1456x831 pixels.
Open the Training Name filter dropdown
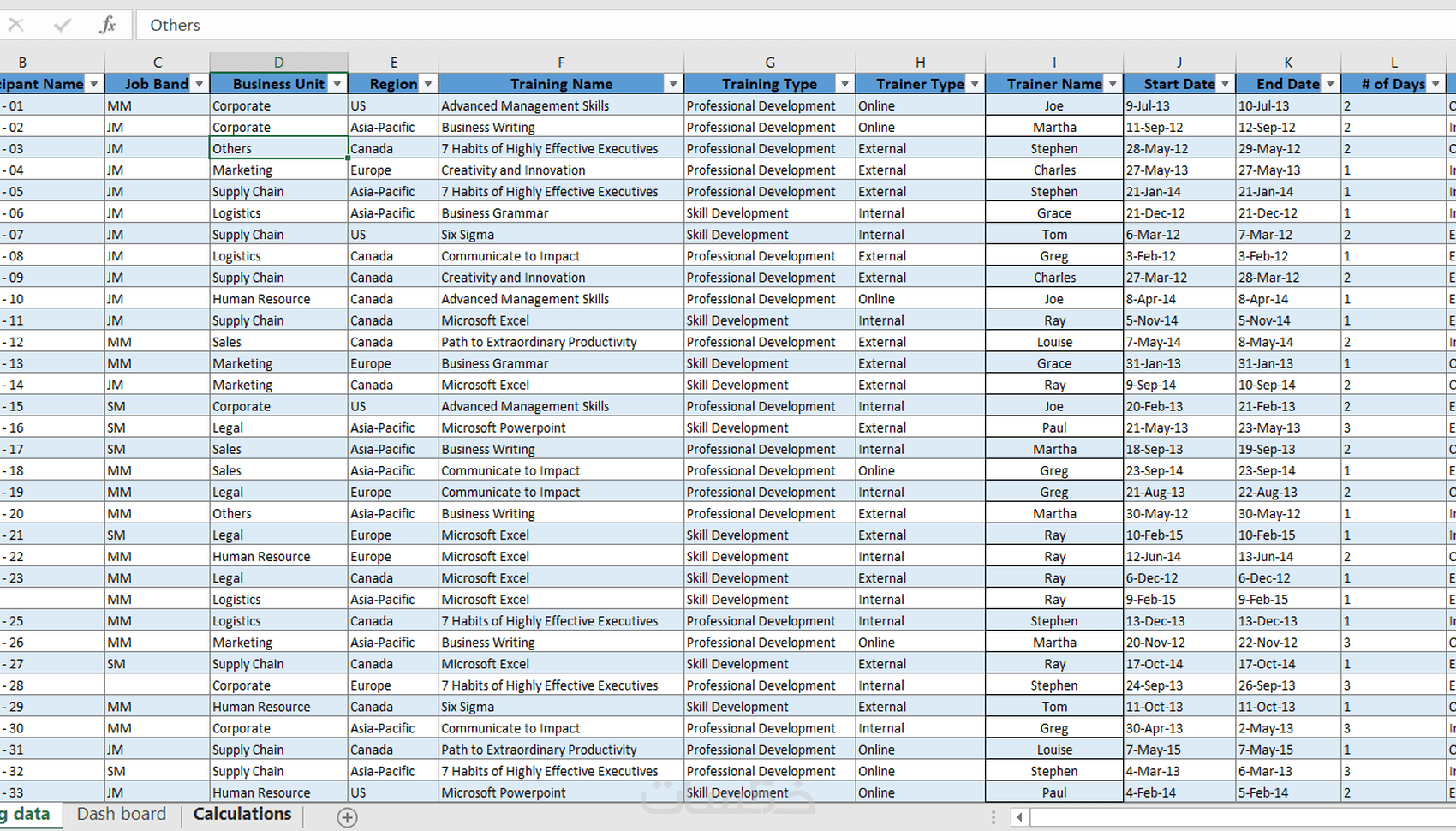click(x=673, y=84)
